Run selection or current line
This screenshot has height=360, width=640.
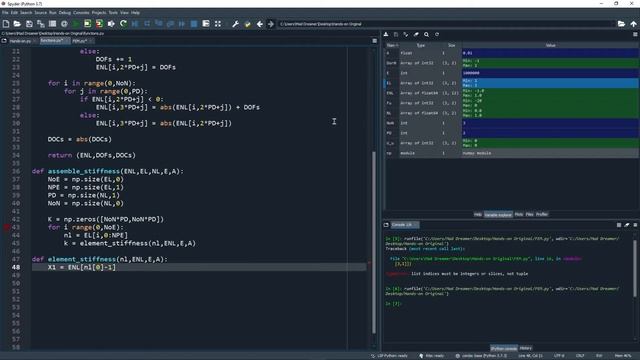(111, 24)
